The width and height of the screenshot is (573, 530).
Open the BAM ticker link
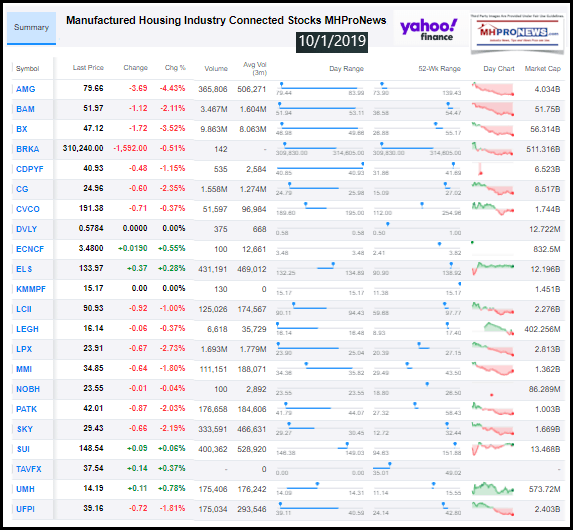click(25, 109)
